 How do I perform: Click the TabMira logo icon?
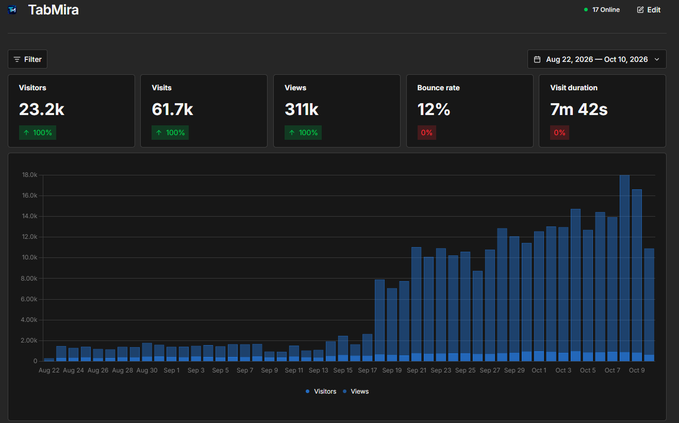coord(13,10)
